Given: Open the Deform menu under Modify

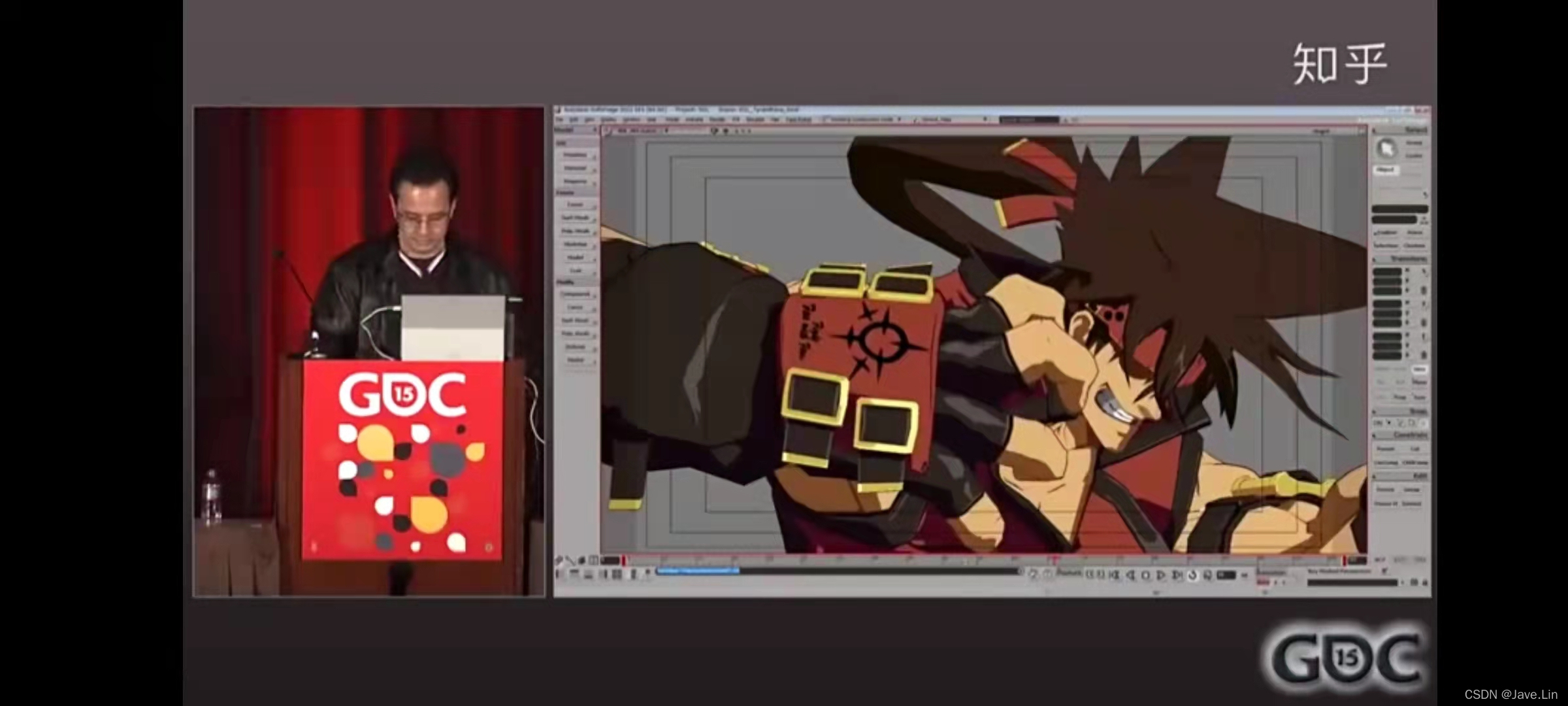Looking at the screenshot, I should (576, 346).
